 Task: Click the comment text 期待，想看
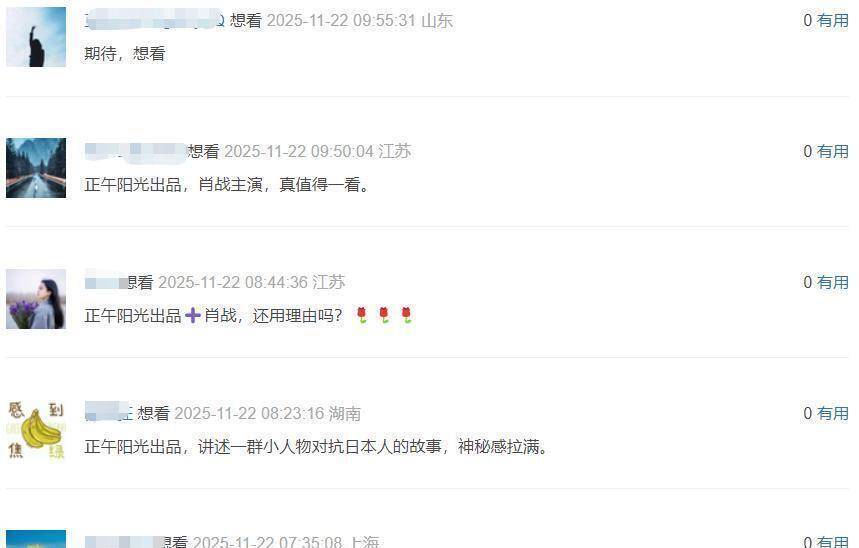click(125, 54)
